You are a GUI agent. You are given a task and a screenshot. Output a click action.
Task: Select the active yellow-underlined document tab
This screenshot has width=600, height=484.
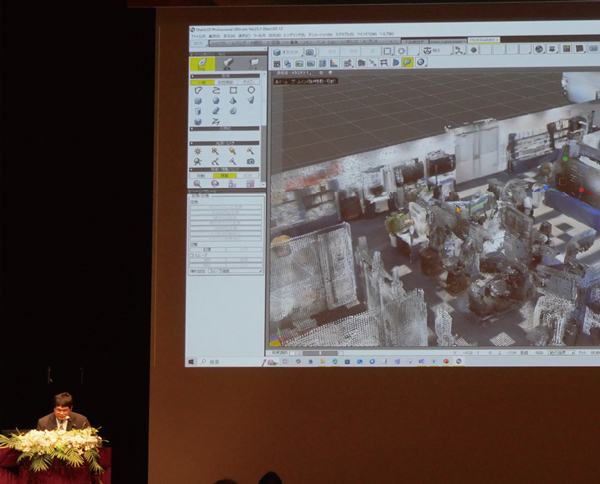(484, 39)
